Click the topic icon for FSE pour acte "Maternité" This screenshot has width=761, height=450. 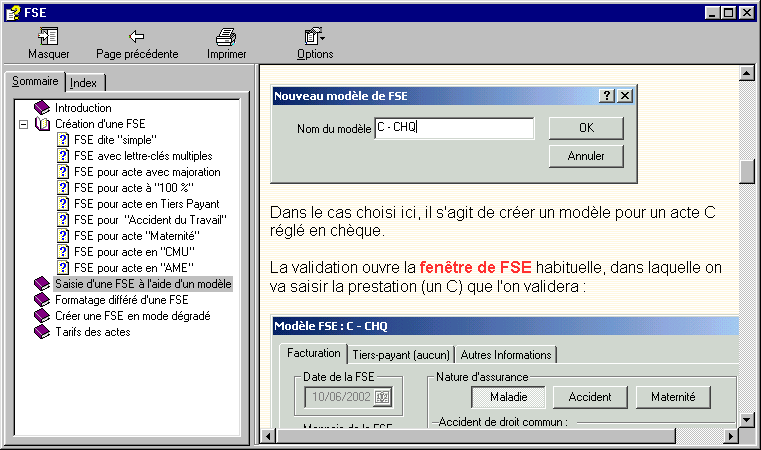click(x=63, y=236)
